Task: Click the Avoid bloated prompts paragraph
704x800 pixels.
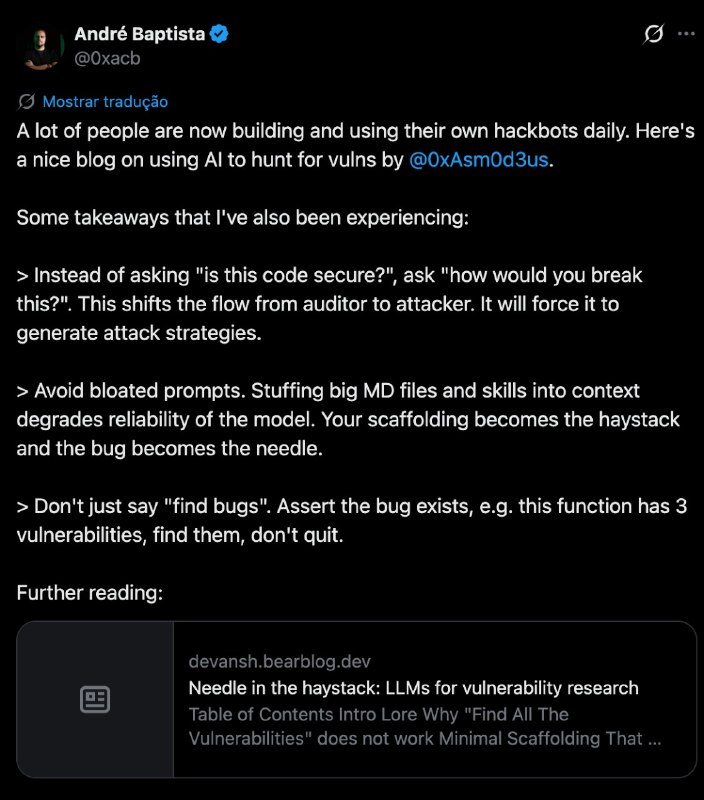Action: (348, 419)
